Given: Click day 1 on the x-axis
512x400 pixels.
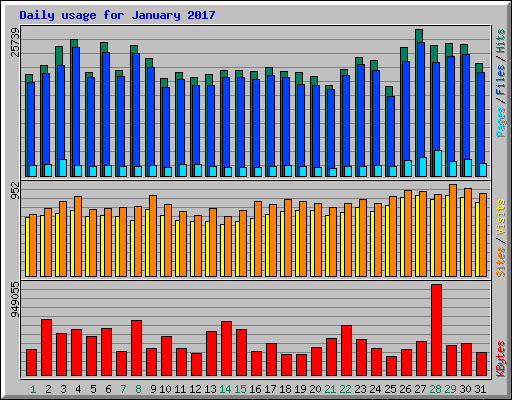Looking at the screenshot, I should (33, 389).
